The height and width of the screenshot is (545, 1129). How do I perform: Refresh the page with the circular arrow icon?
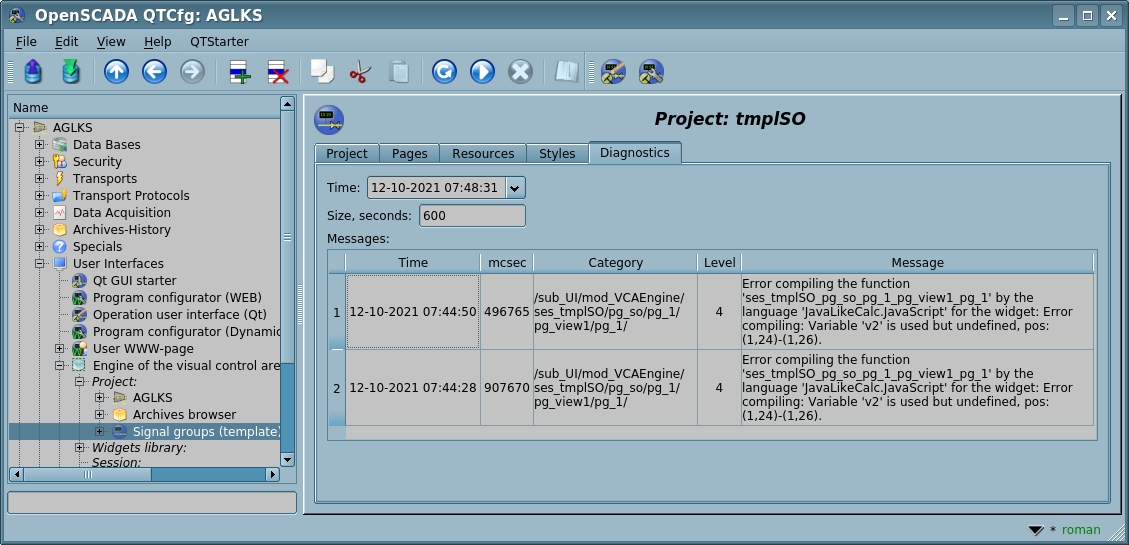[x=444, y=72]
